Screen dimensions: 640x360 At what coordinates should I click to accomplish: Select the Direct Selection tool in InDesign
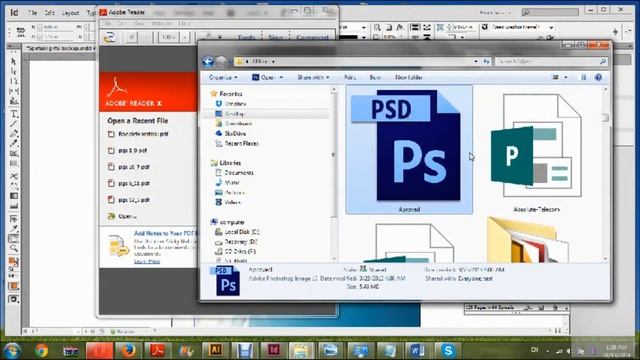[13, 71]
